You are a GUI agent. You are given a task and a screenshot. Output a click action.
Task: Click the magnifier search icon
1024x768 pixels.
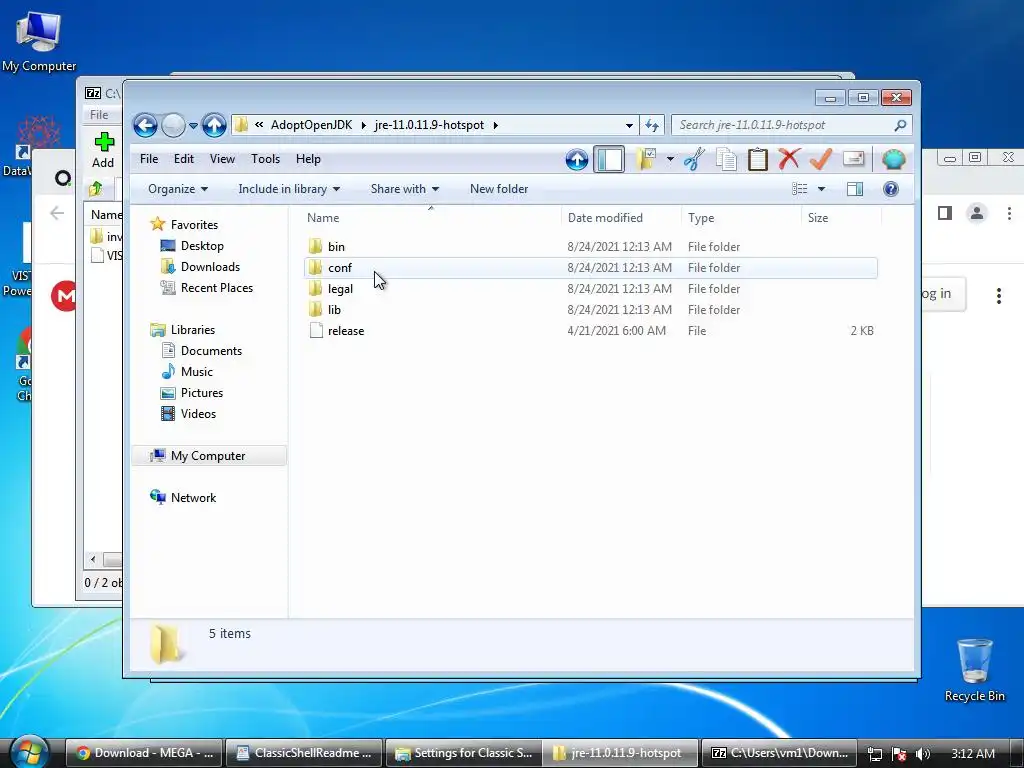point(901,125)
